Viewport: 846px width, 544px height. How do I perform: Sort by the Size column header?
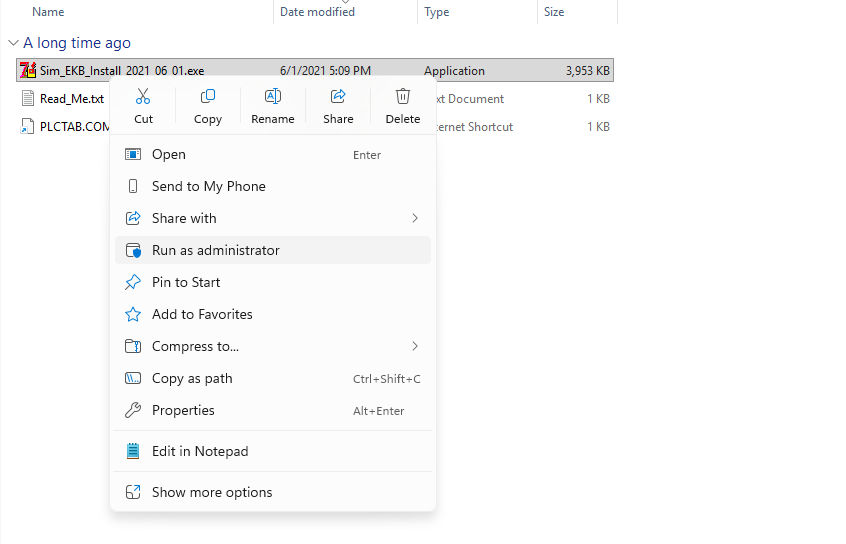554,12
